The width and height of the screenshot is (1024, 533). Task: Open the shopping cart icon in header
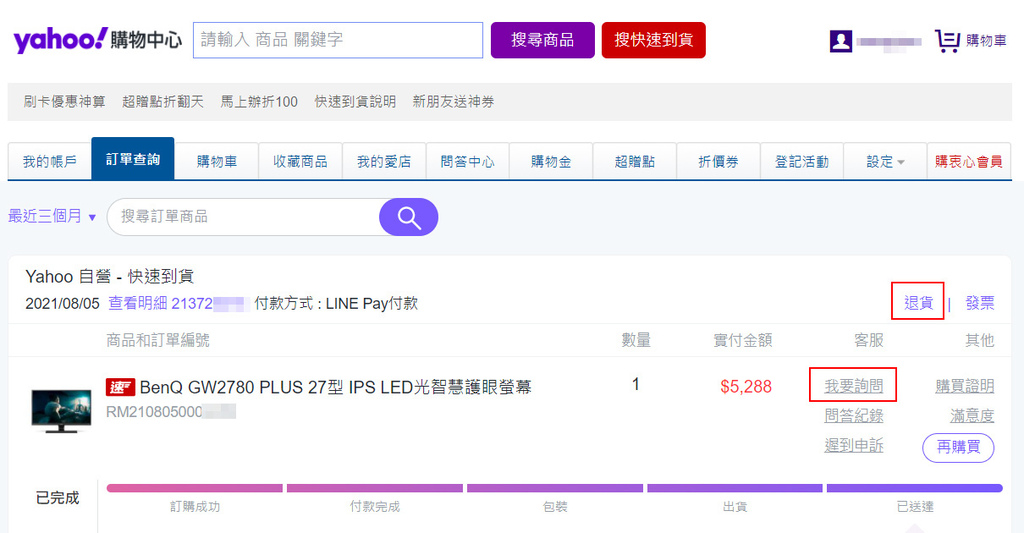[x=947, y=41]
